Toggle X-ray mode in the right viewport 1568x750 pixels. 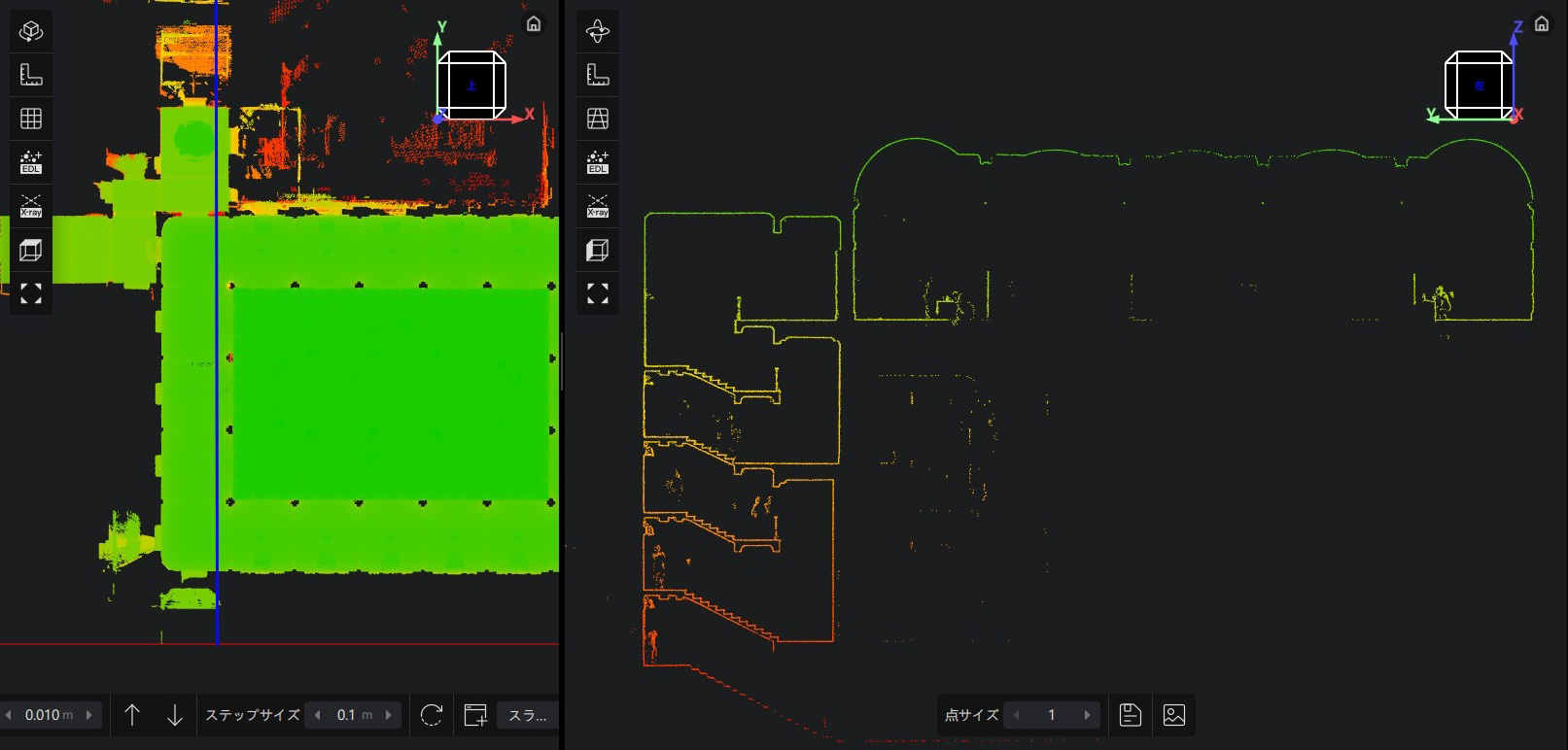[598, 206]
